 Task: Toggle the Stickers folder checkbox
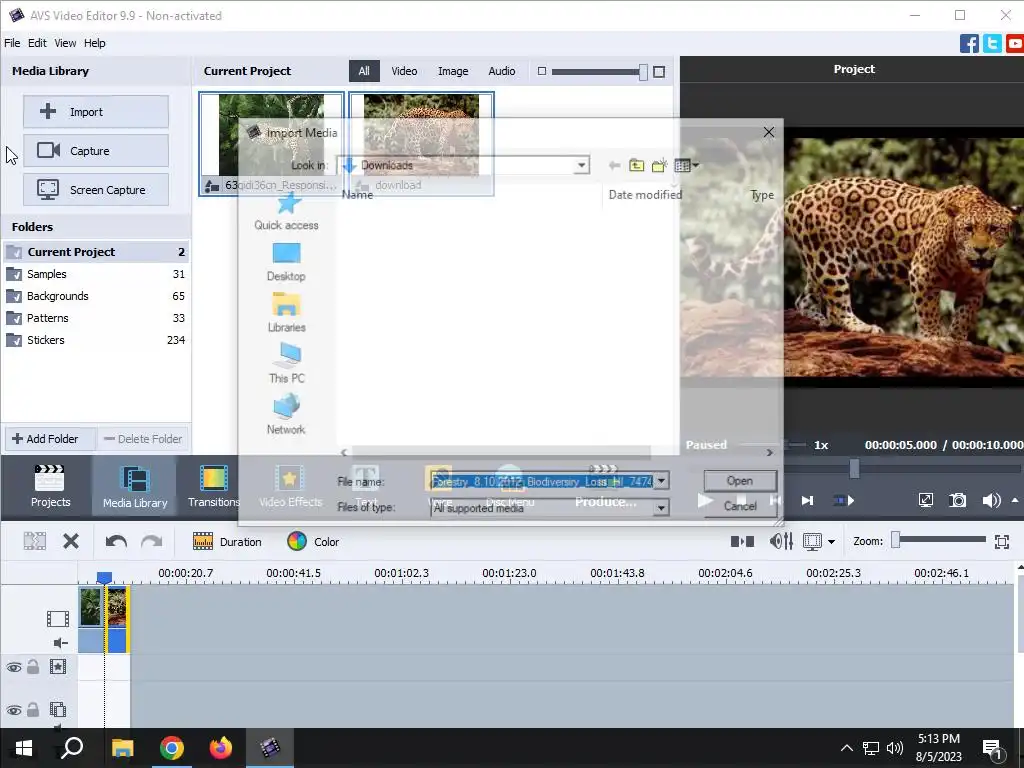point(14,340)
